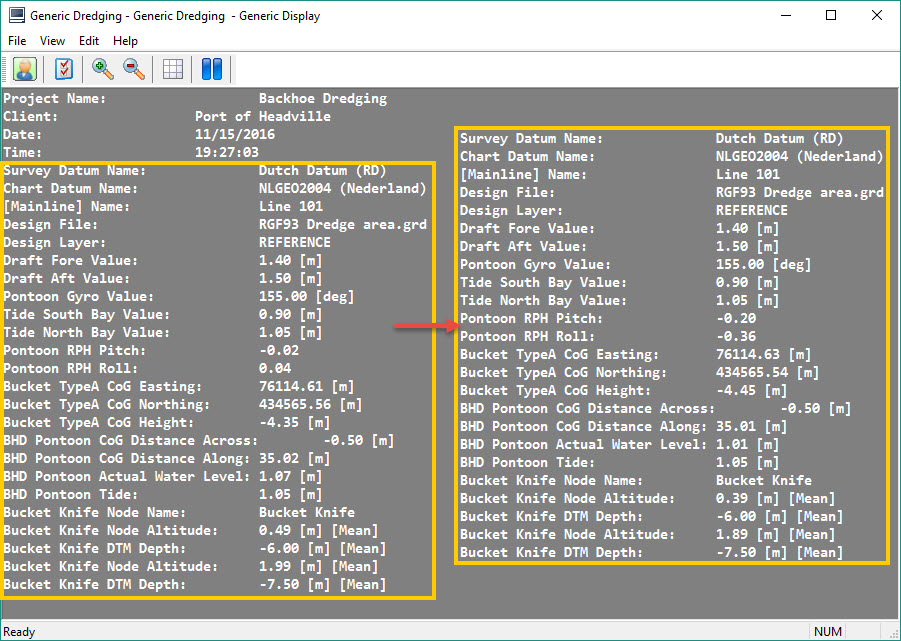The image size is (901, 641).
Task: Open the Edit menu
Action: (89, 41)
